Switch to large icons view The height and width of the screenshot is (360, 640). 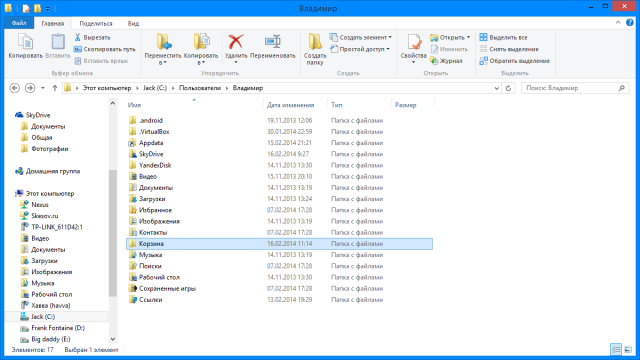click(x=628, y=349)
